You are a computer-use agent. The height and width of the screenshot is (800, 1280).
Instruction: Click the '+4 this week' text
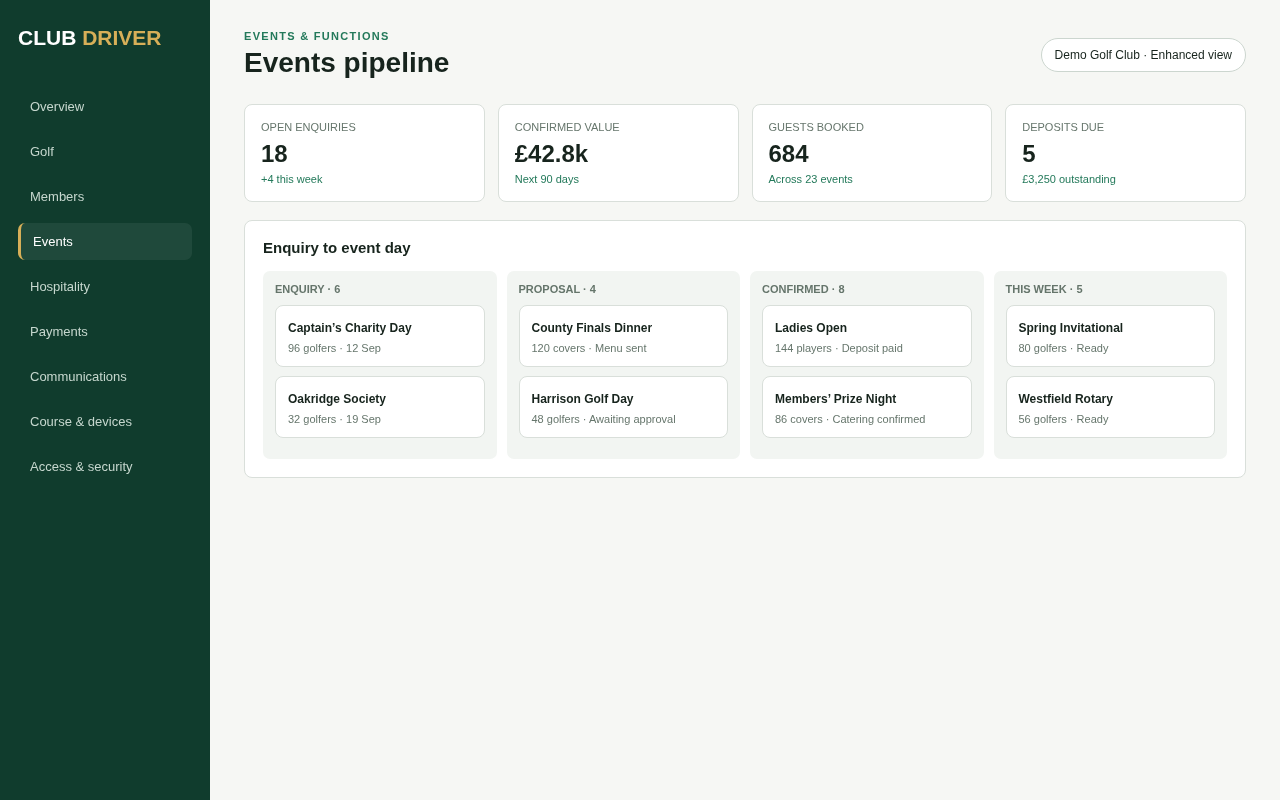(292, 179)
